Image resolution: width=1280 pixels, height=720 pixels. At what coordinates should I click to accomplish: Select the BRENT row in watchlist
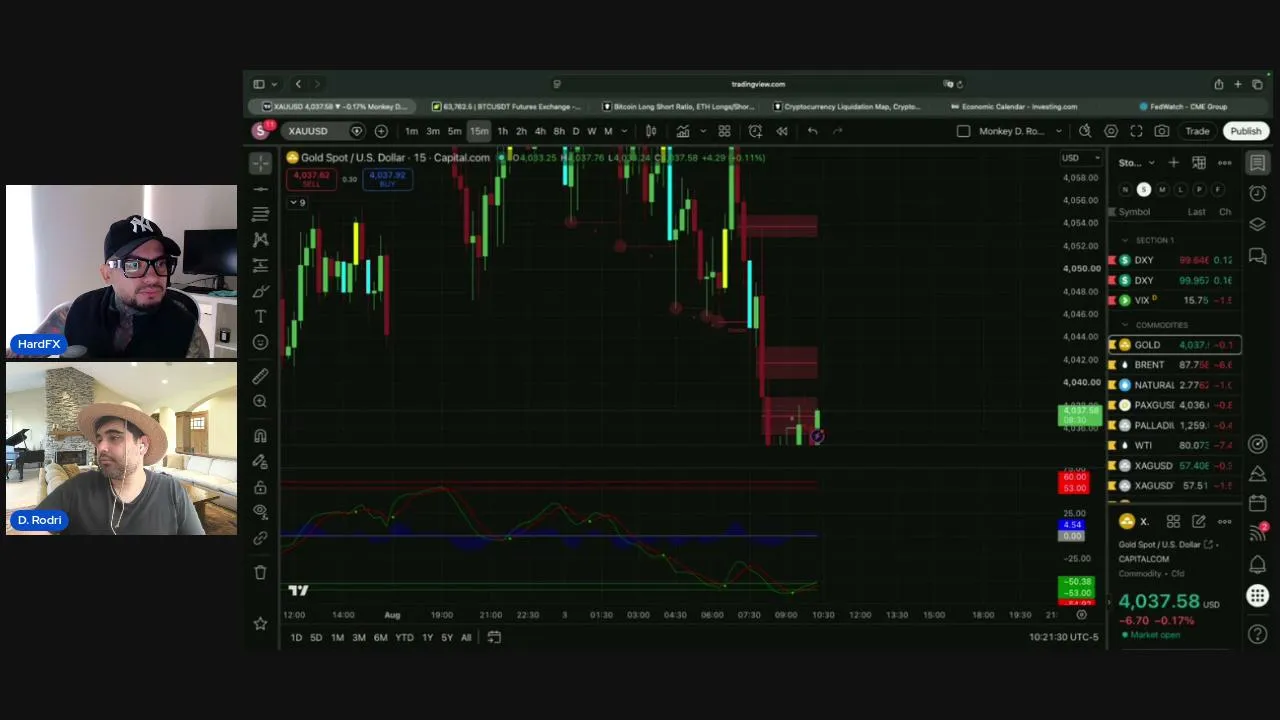point(1175,365)
